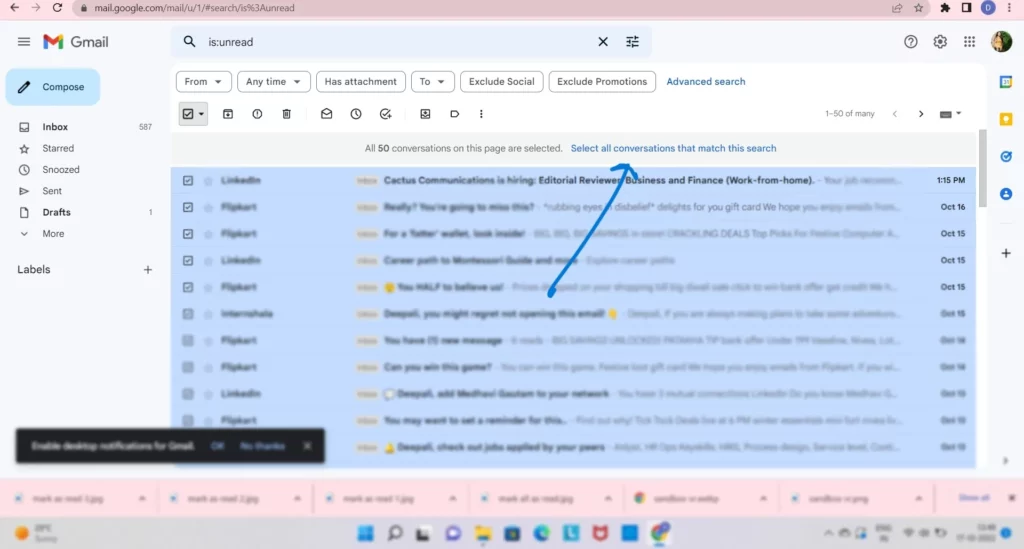Image resolution: width=1024 pixels, height=549 pixels.
Task: Archive the selected conversations
Action: pyautogui.click(x=228, y=114)
